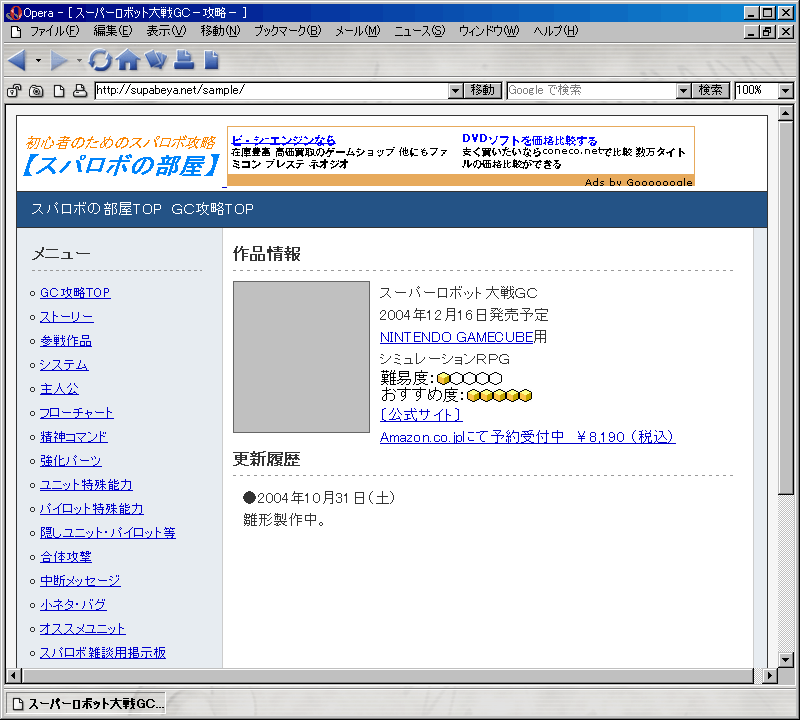Click the small printer icon by address bar
The height and width of the screenshot is (720, 800).
pyautogui.click(x=80, y=91)
